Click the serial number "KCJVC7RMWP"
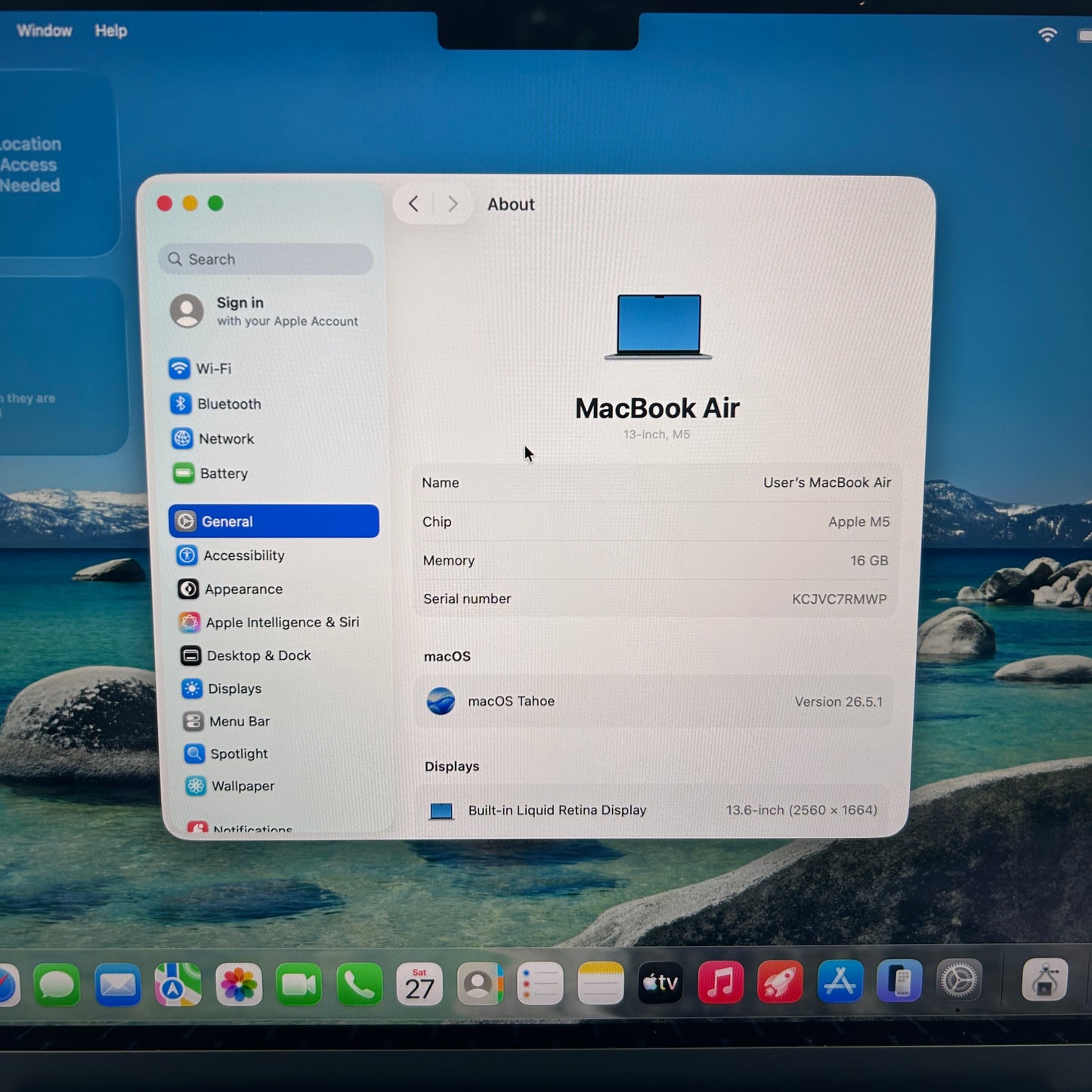Screen dimensions: 1092x1092 pyautogui.click(x=839, y=599)
